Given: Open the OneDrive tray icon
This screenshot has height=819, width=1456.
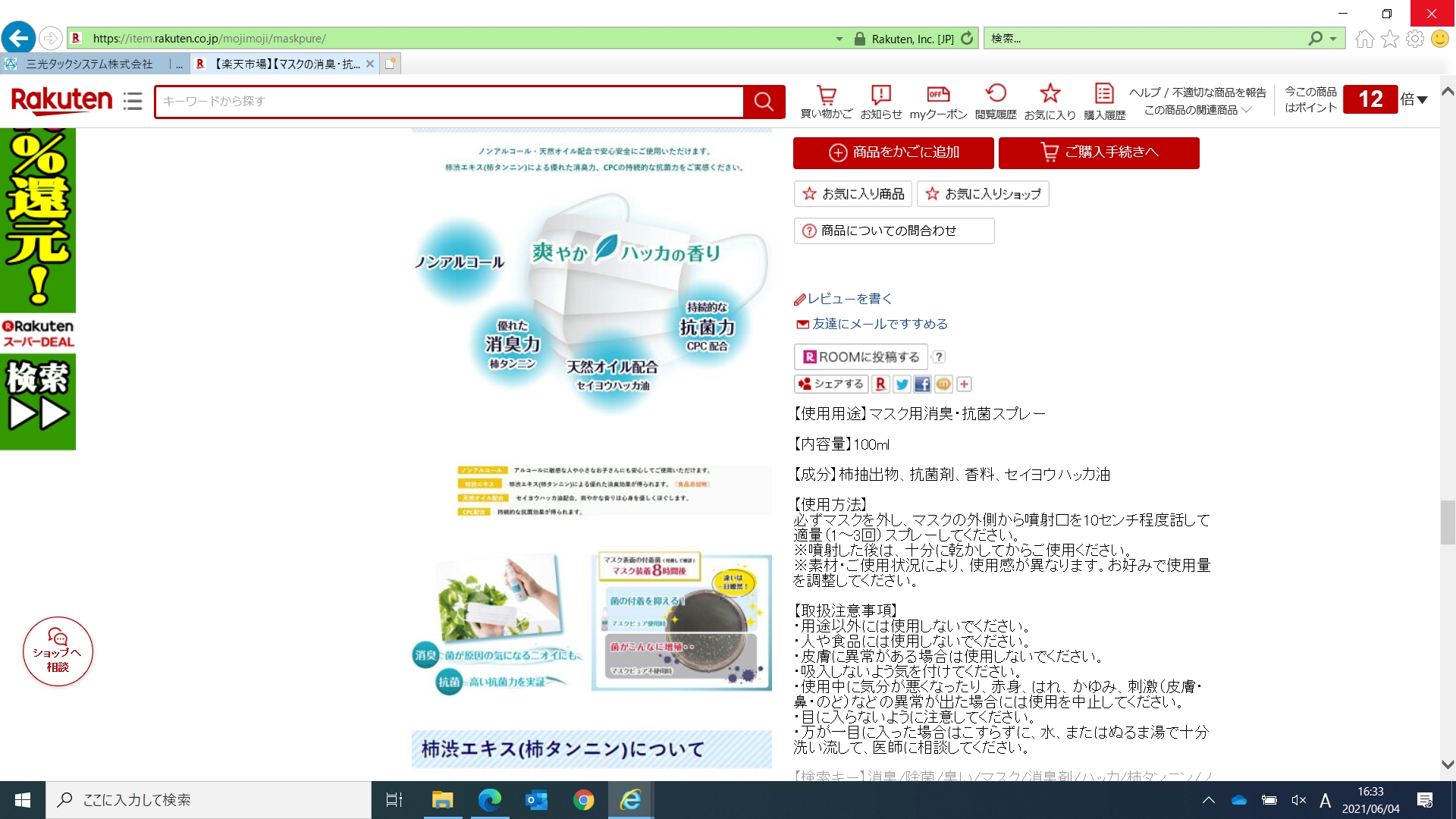Looking at the screenshot, I should tap(1239, 800).
